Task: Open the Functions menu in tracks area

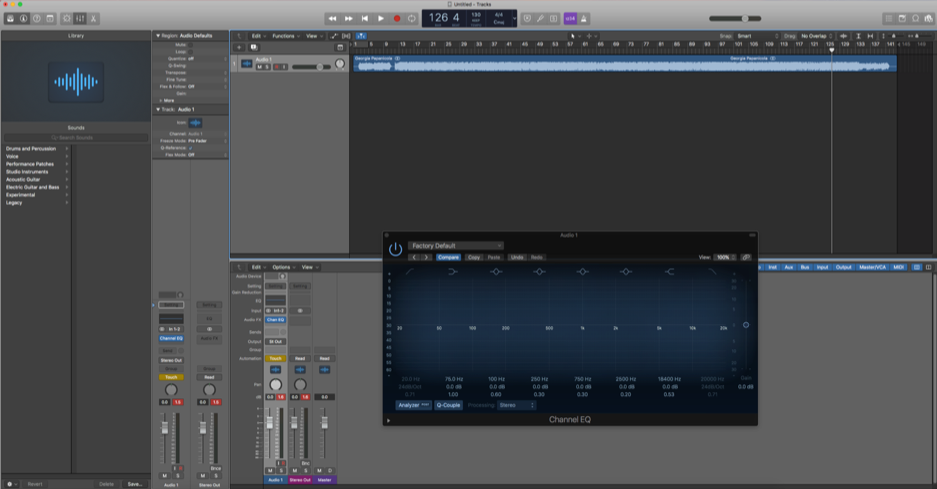Action: (x=285, y=36)
